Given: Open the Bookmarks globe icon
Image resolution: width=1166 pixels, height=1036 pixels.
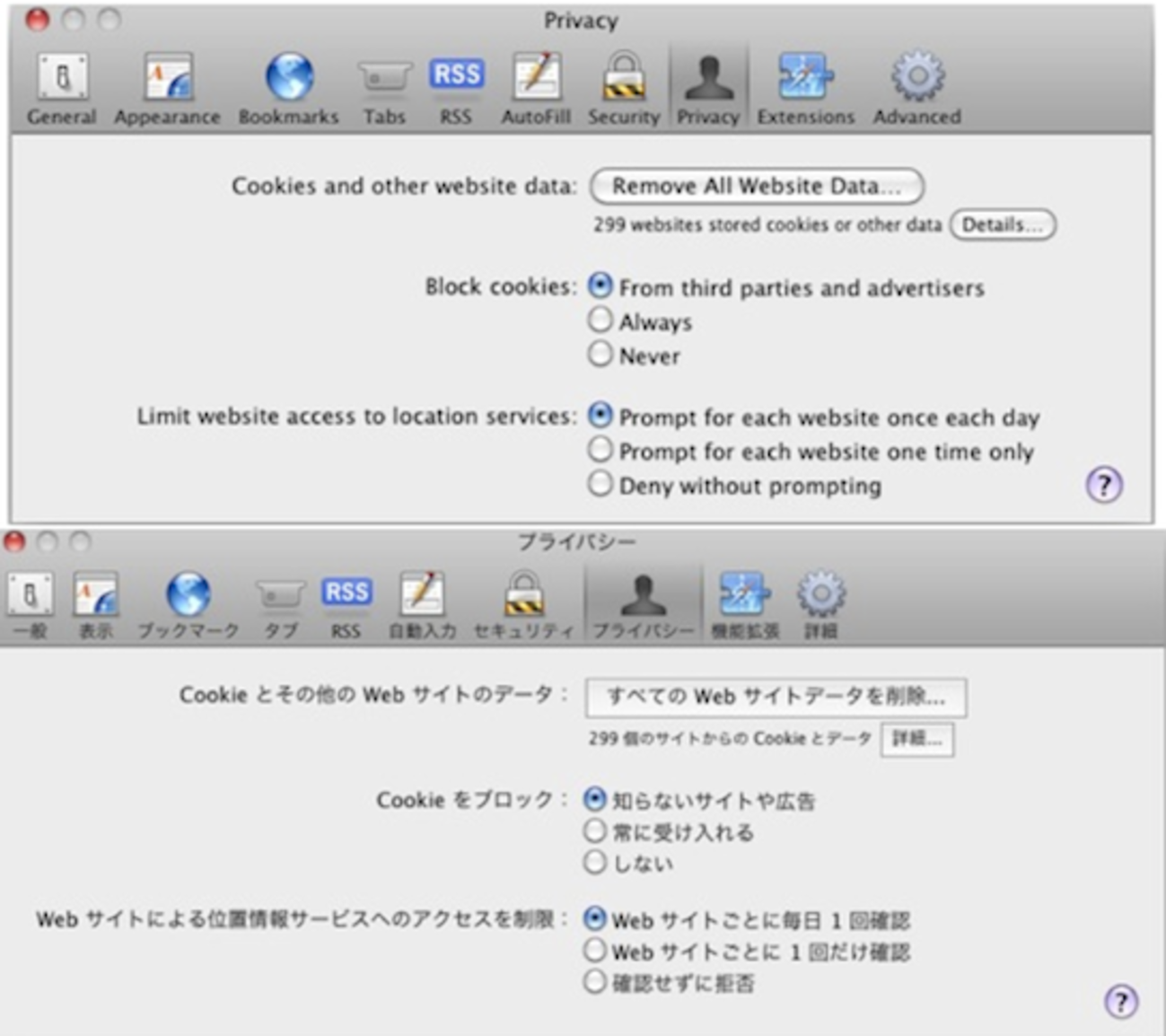Looking at the screenshot, I should click(288, 88).
